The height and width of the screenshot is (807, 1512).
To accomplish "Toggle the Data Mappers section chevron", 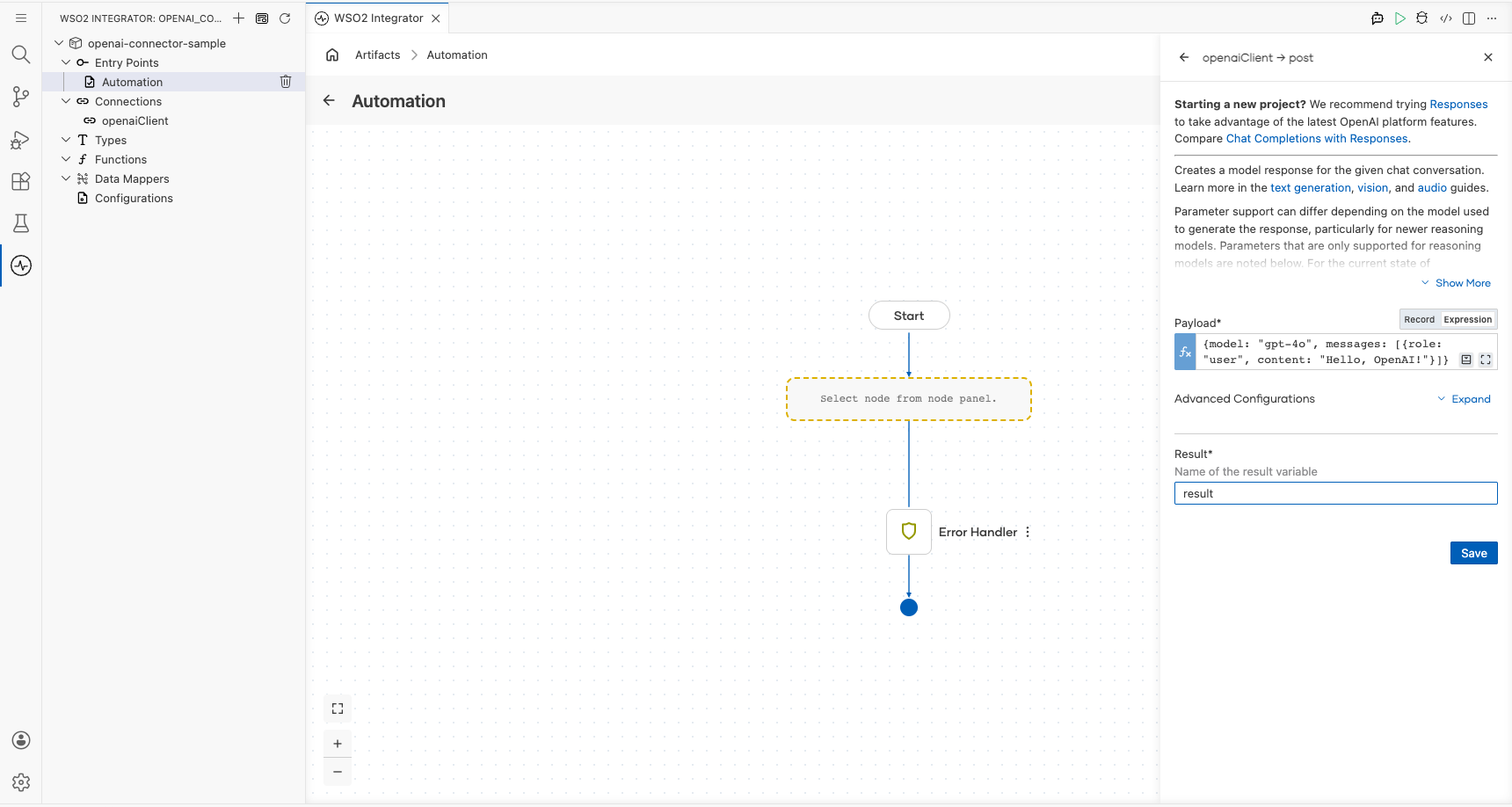I will coord(66,178).
